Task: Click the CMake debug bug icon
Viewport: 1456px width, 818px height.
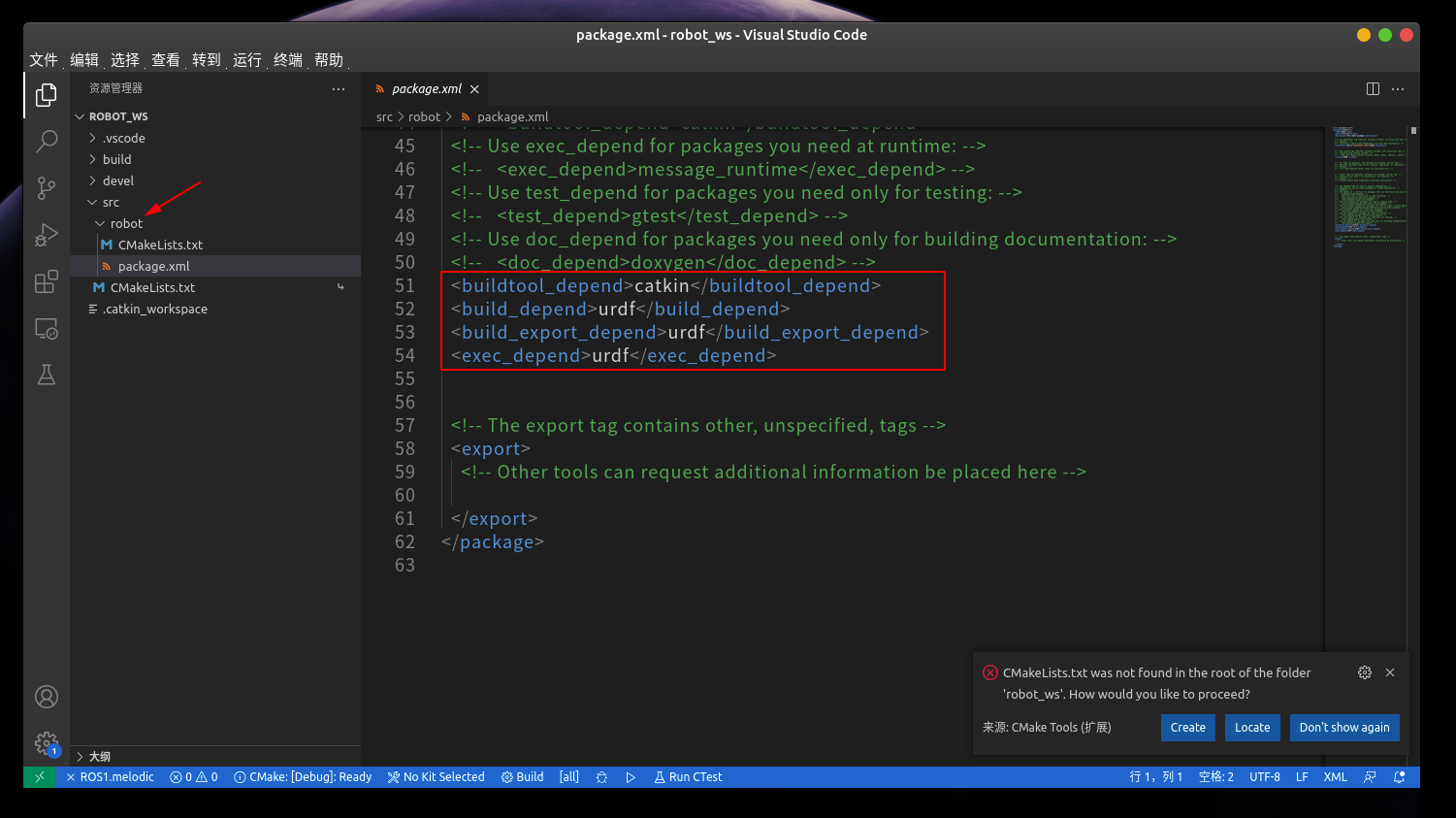Action: (x=601, y=777)
